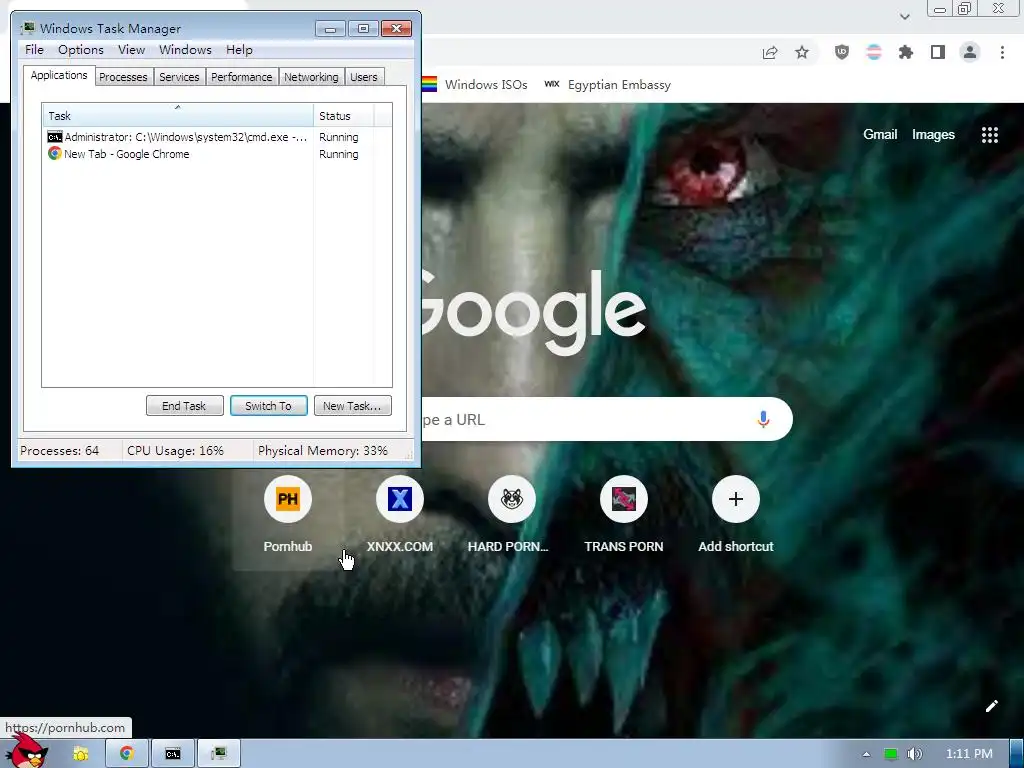
Task: Open the Start button with the bird icon
Action: pyautogui.click(x=26, y=752)
